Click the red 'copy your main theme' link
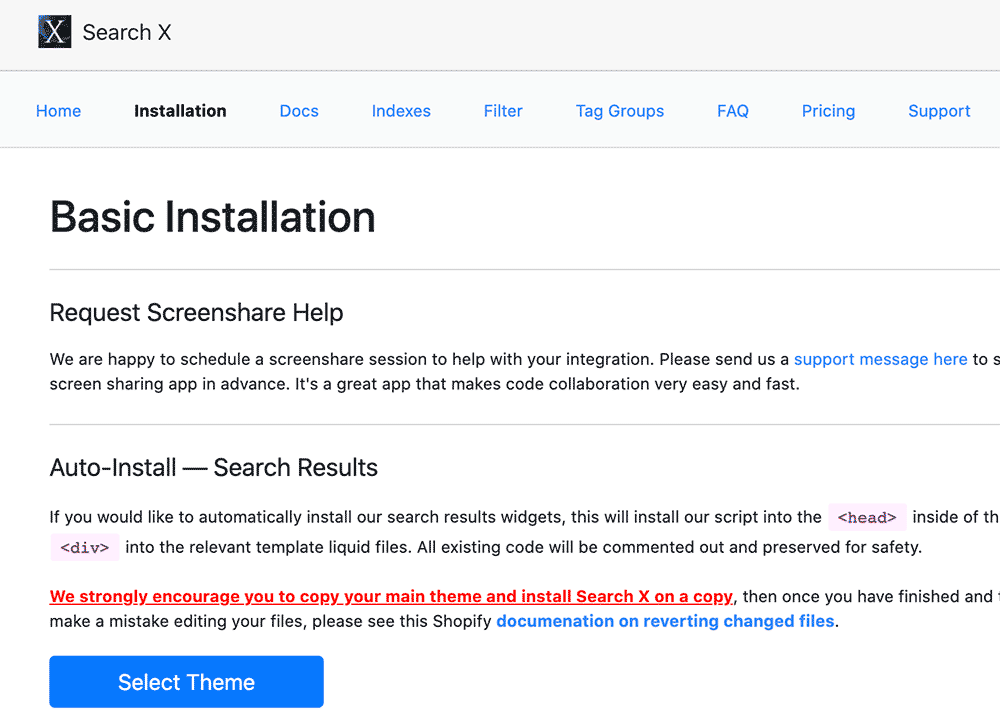The image size is (1000, 727). click(x=391, y=596)
